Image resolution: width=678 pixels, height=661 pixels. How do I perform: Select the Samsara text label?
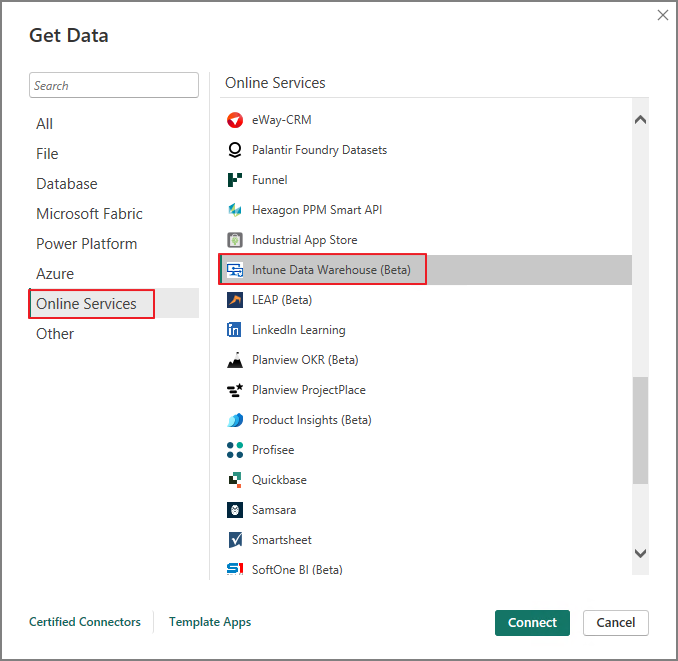274,510
